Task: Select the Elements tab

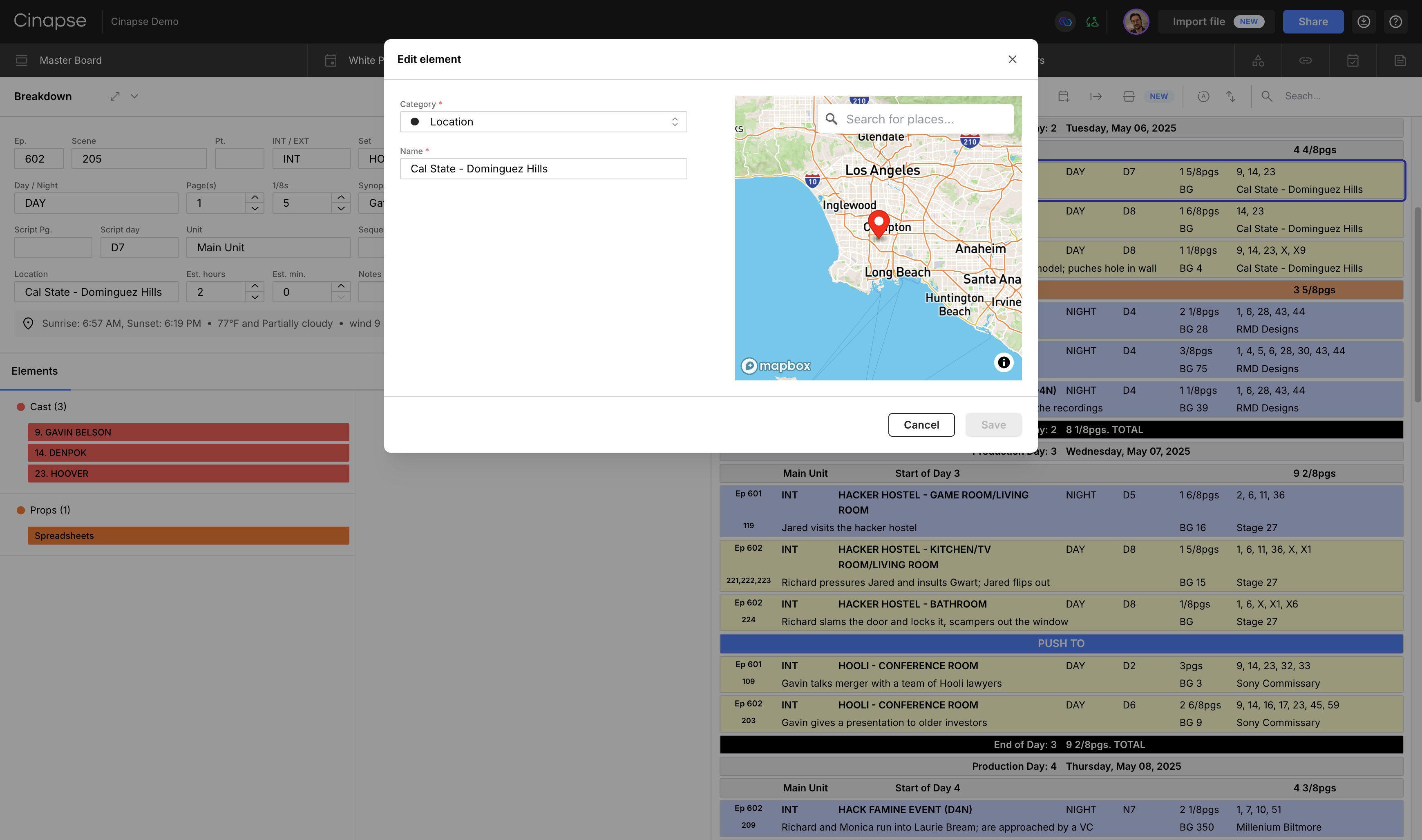Action: (x=35, y=371)
